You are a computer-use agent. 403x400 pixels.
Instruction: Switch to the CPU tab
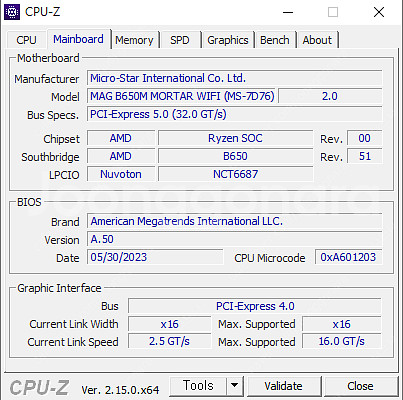point(26,40)
